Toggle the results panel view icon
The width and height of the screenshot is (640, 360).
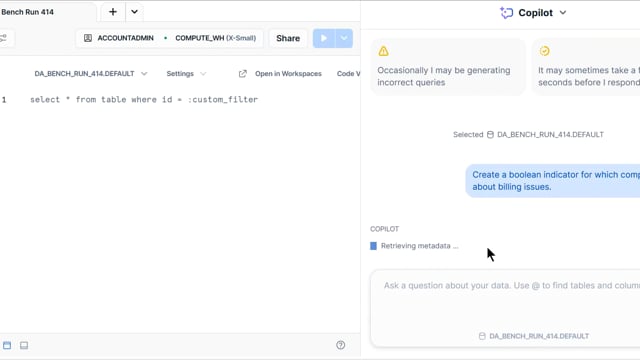[x=7, y=345]
